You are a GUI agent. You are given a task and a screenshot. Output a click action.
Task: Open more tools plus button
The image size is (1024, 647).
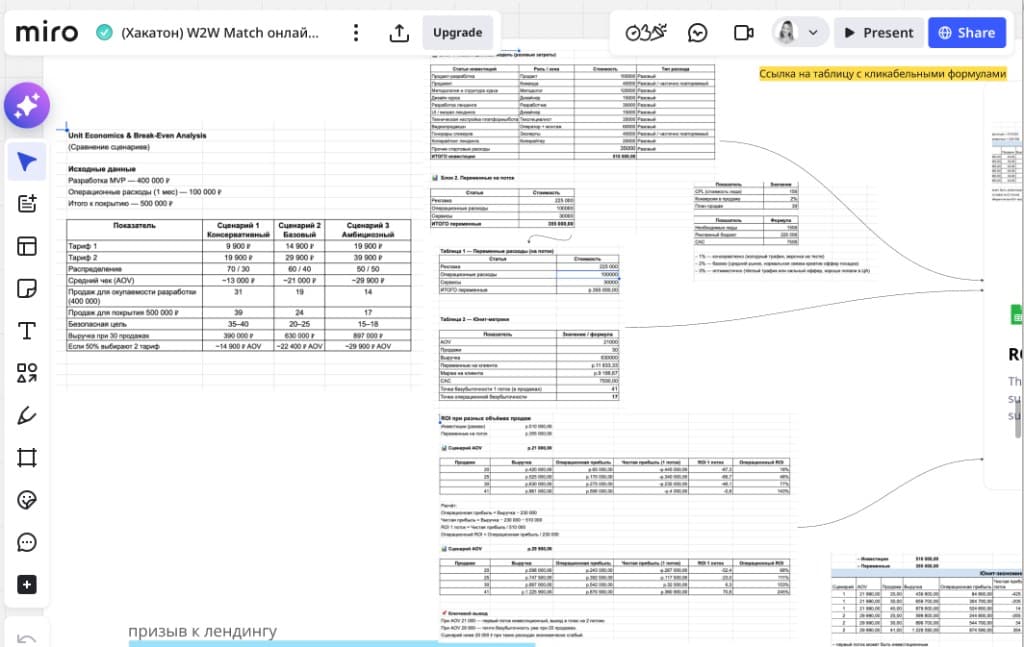tap(27, 585)
